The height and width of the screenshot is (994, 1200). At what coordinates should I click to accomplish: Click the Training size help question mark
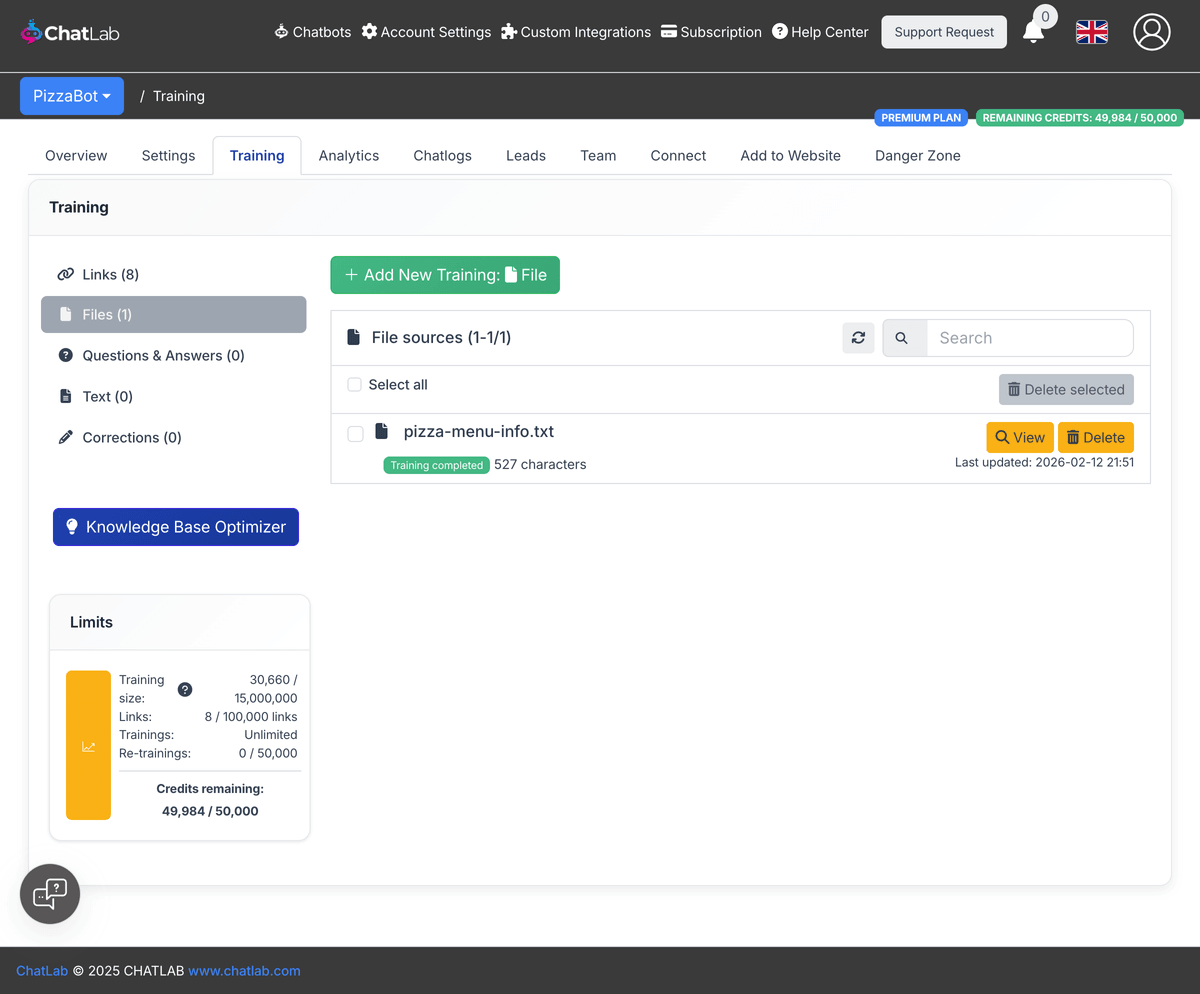[x=185, y=689]
